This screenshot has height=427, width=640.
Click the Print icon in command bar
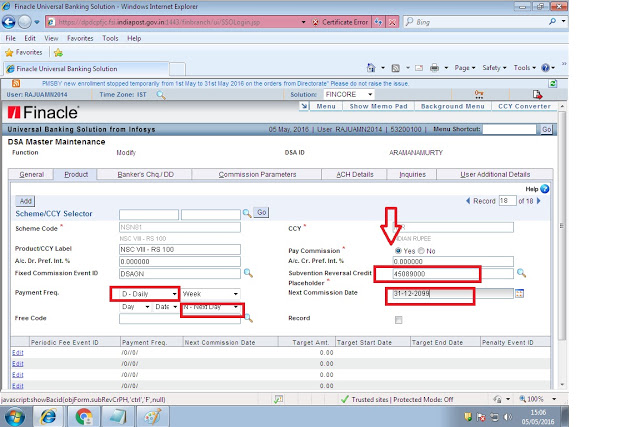[434, 68]
